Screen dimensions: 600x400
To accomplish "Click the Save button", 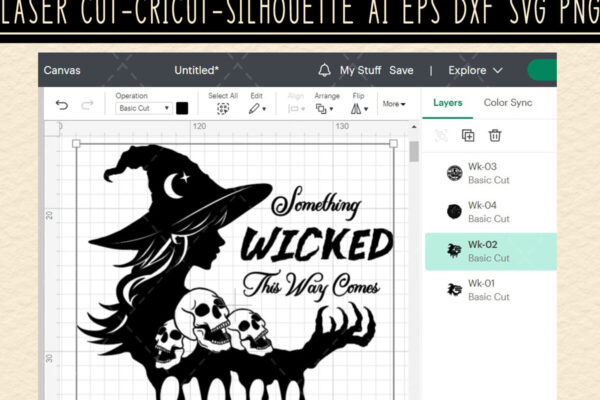I will tap(401, 70).
